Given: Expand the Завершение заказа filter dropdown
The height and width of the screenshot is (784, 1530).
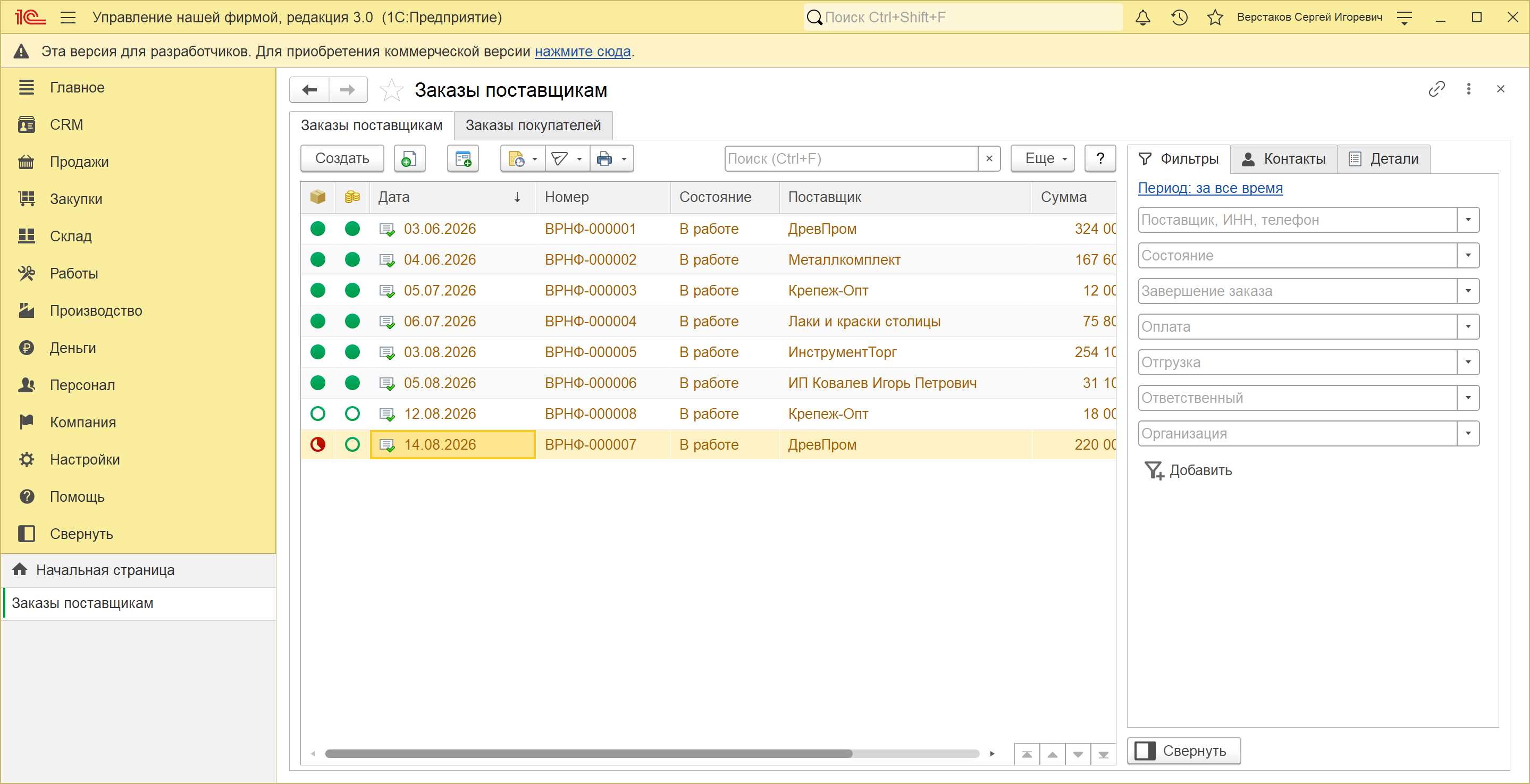Looking at the screenshot, I should click(1468, 291).
